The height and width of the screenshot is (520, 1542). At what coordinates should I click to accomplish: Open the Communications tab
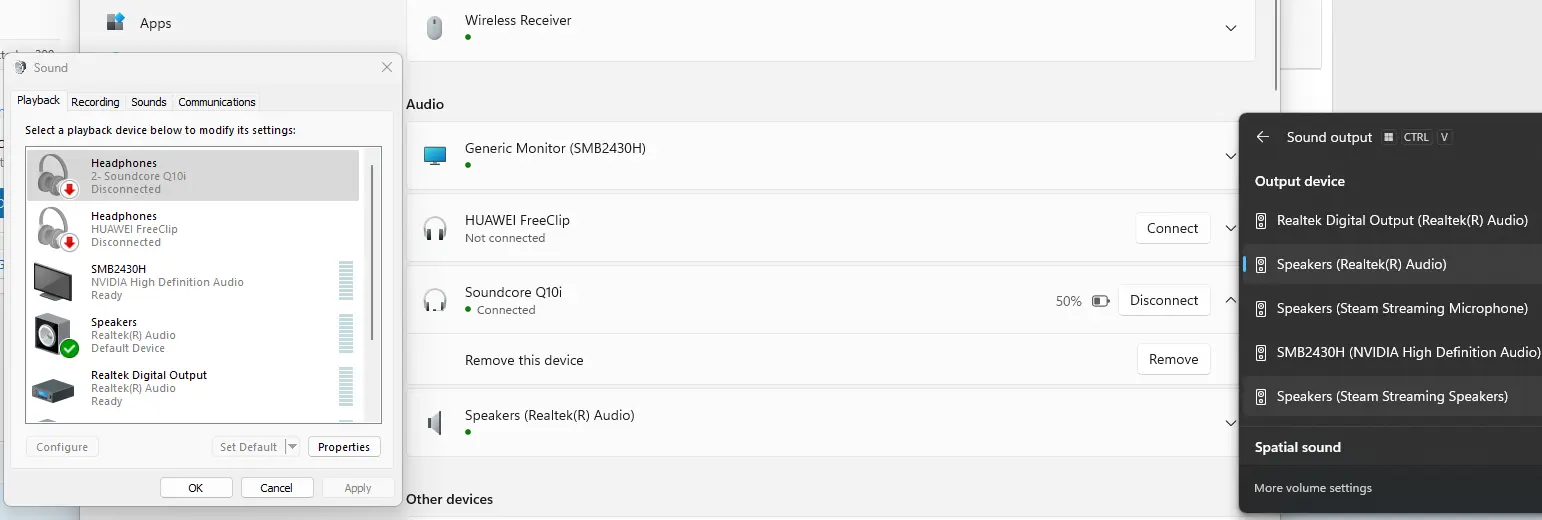pos(217,102)
